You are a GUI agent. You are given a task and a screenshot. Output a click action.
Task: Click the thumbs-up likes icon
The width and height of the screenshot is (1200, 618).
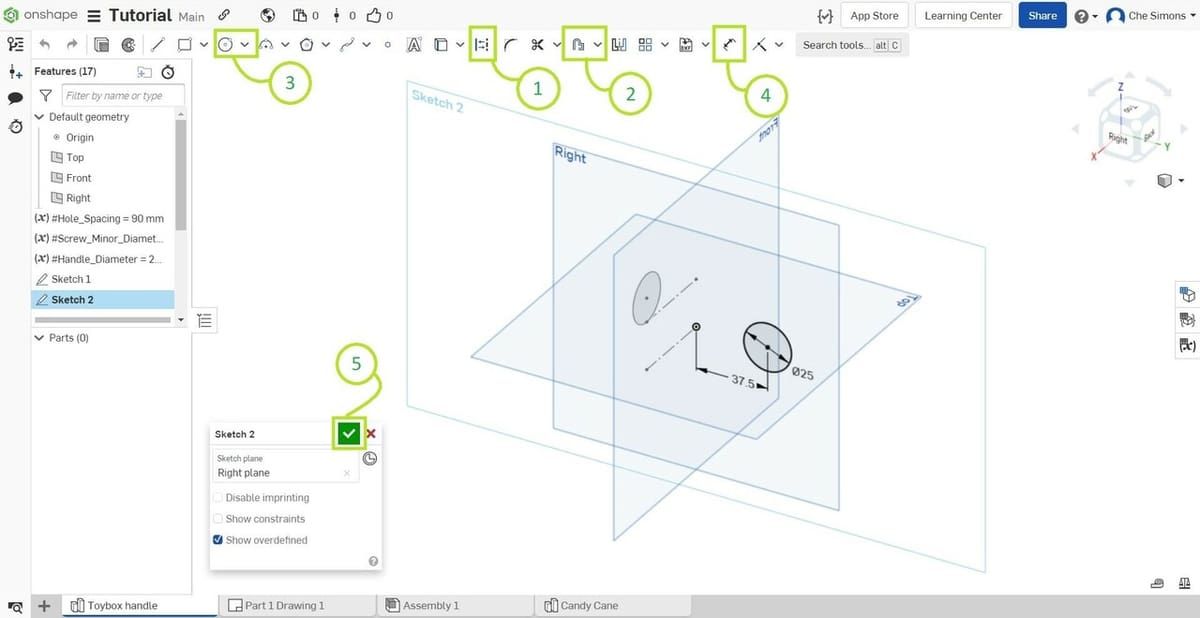point(374,16)
